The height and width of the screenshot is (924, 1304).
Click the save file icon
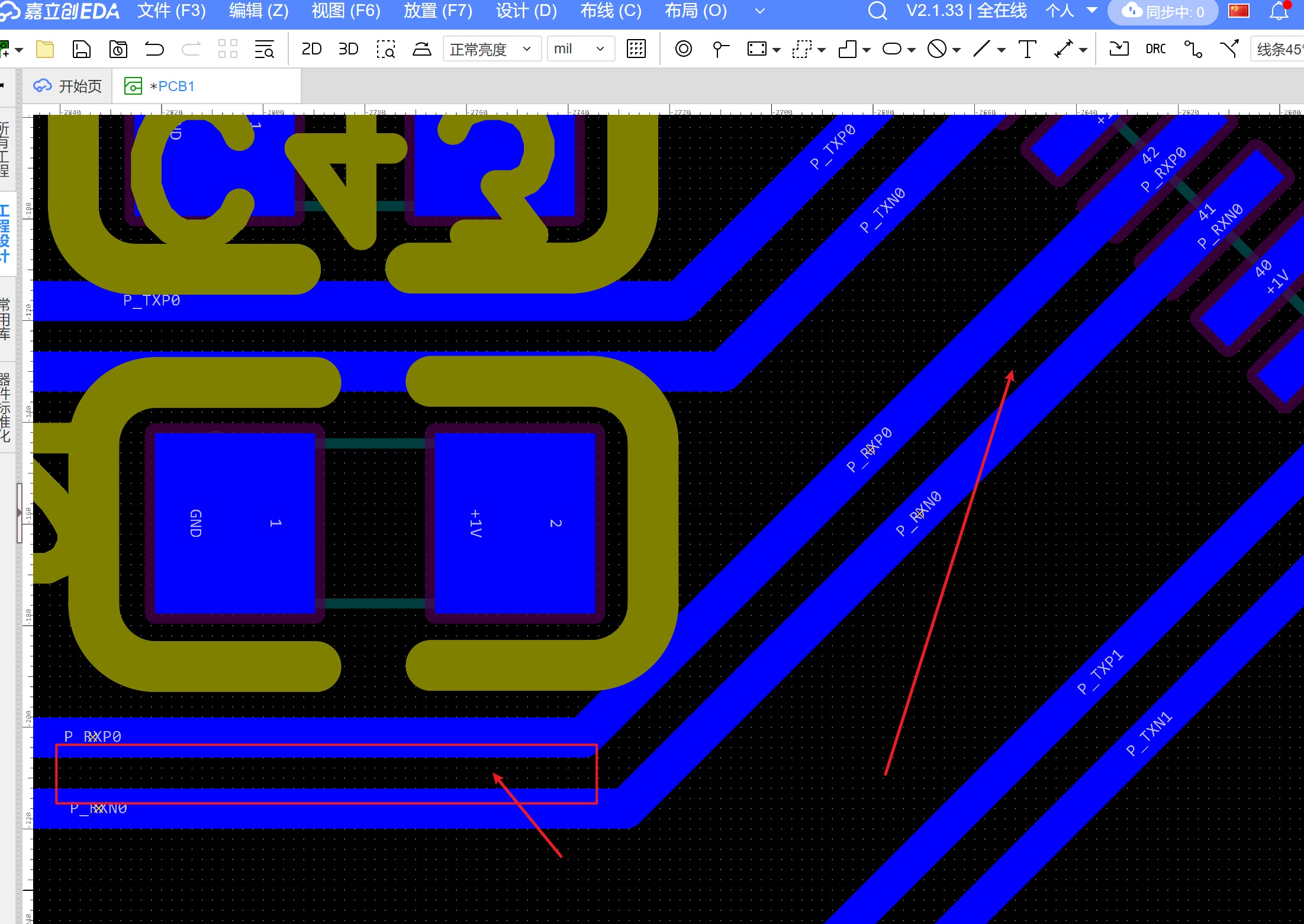point(81,49)
